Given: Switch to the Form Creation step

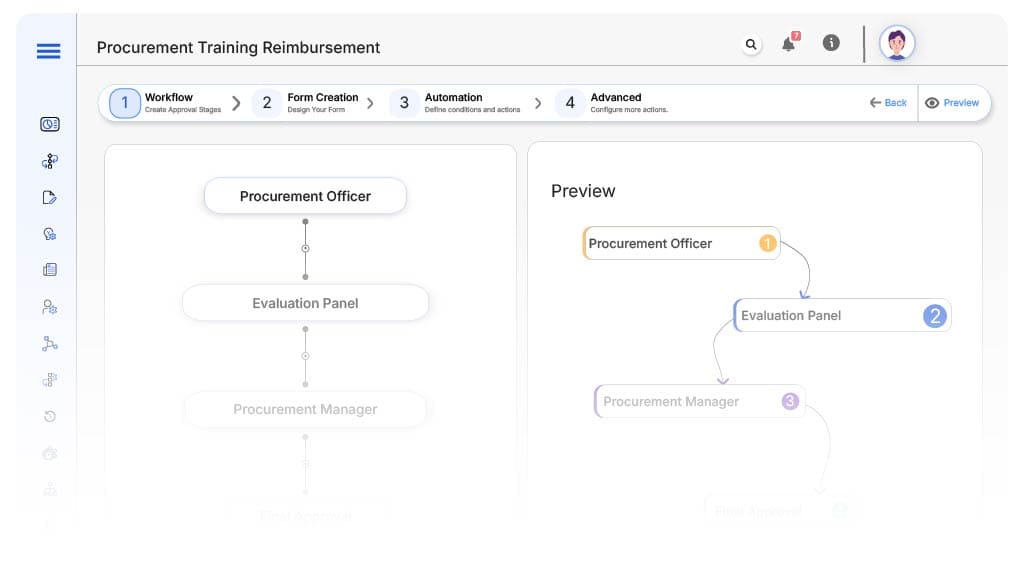Looking at the screenshot, I should 310,103.
